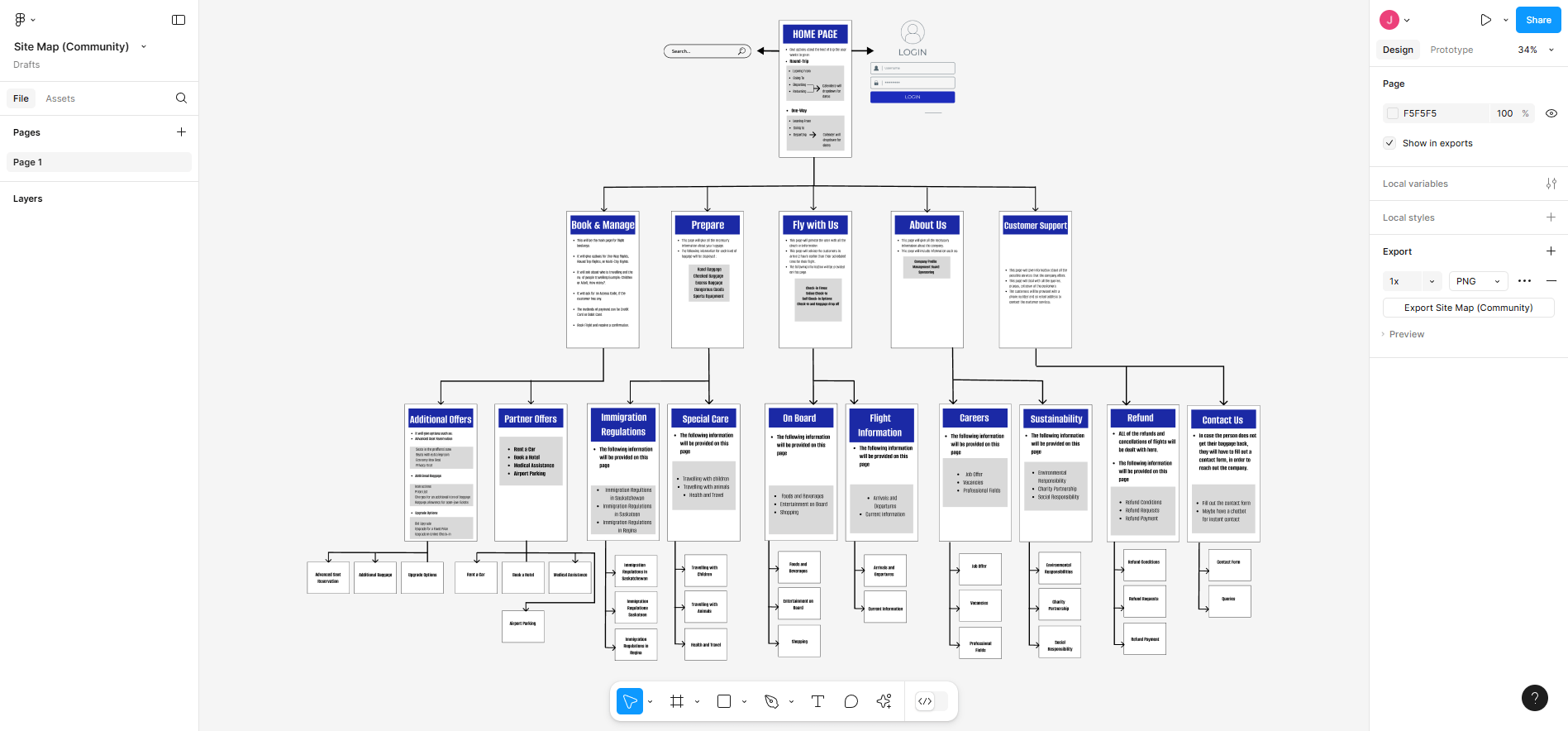1568x731 pixels.
Task: Click the Local styles label
Action: tap(1408, 217)
